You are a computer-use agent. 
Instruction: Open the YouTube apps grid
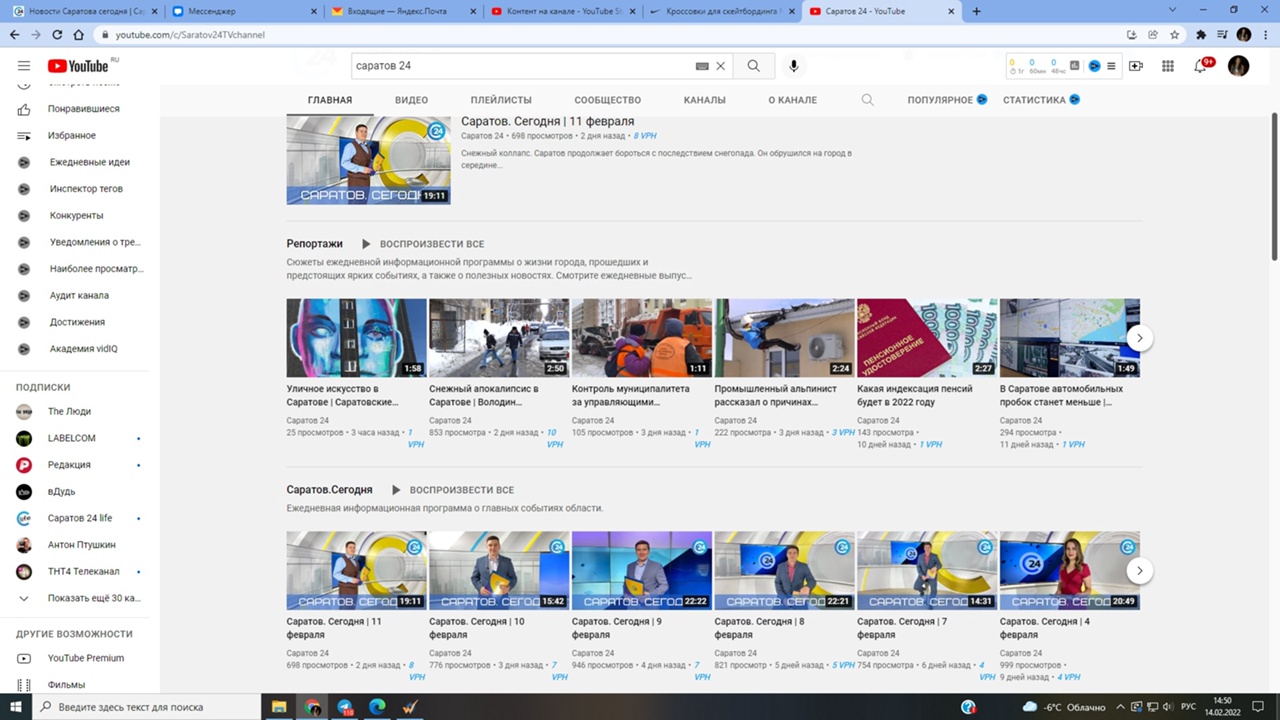(x=1168, y=66)
